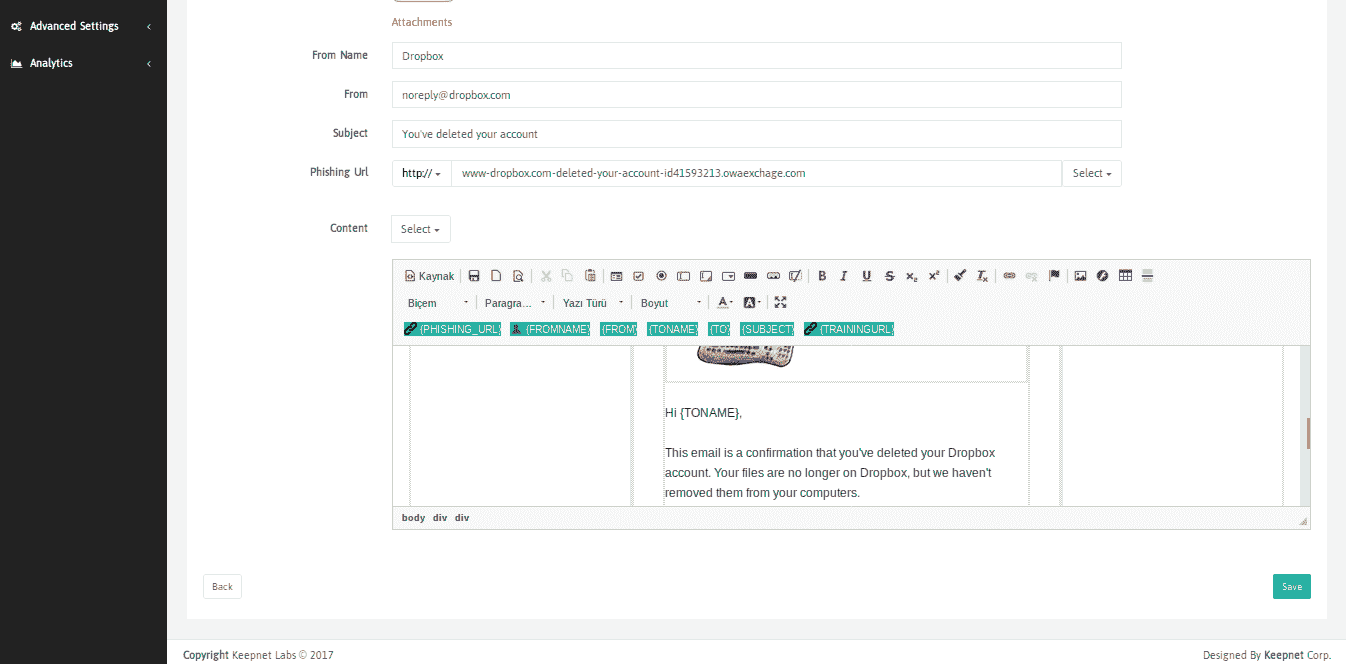
Task: Click the Insert Link chain icon
Action: pos(1009,276)
